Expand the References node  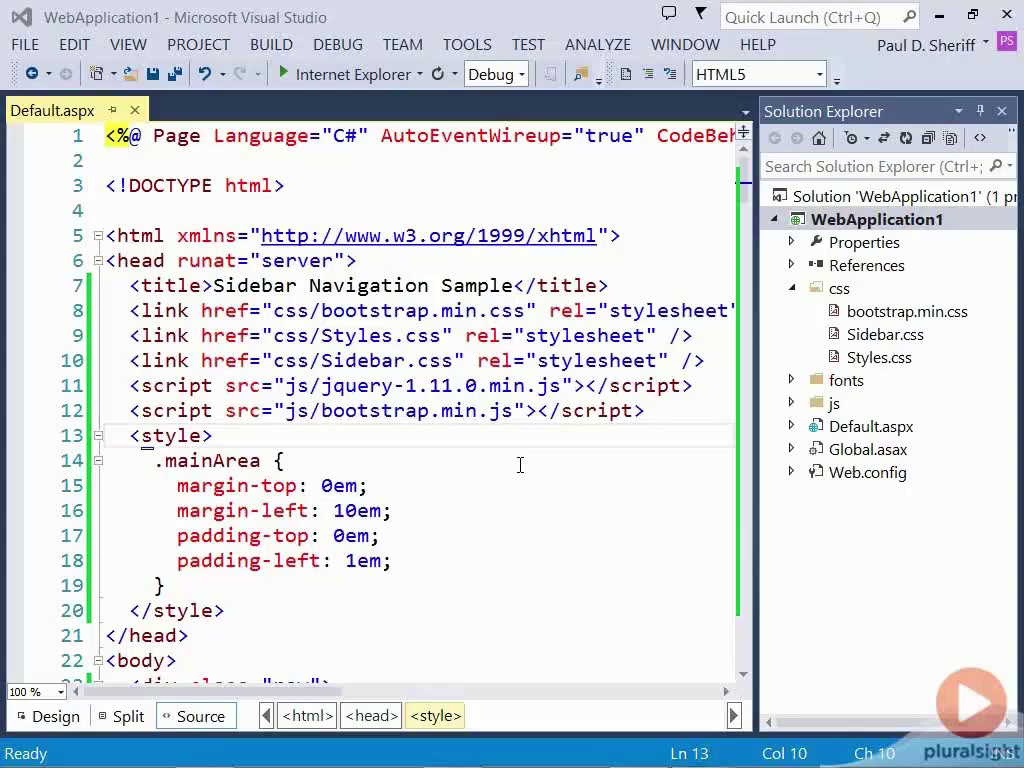pyautogui.click(x=792, y=264)
